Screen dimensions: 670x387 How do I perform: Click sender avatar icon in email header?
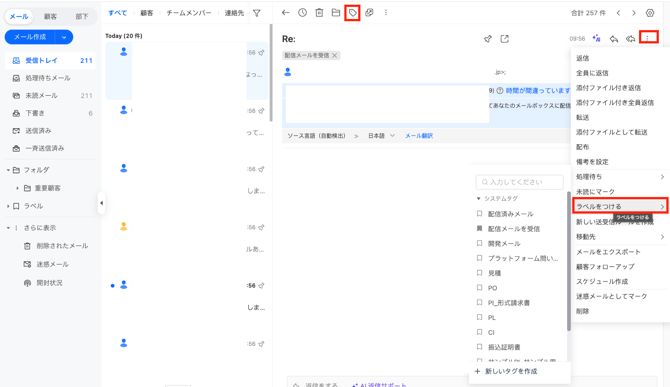coord(288,72)
